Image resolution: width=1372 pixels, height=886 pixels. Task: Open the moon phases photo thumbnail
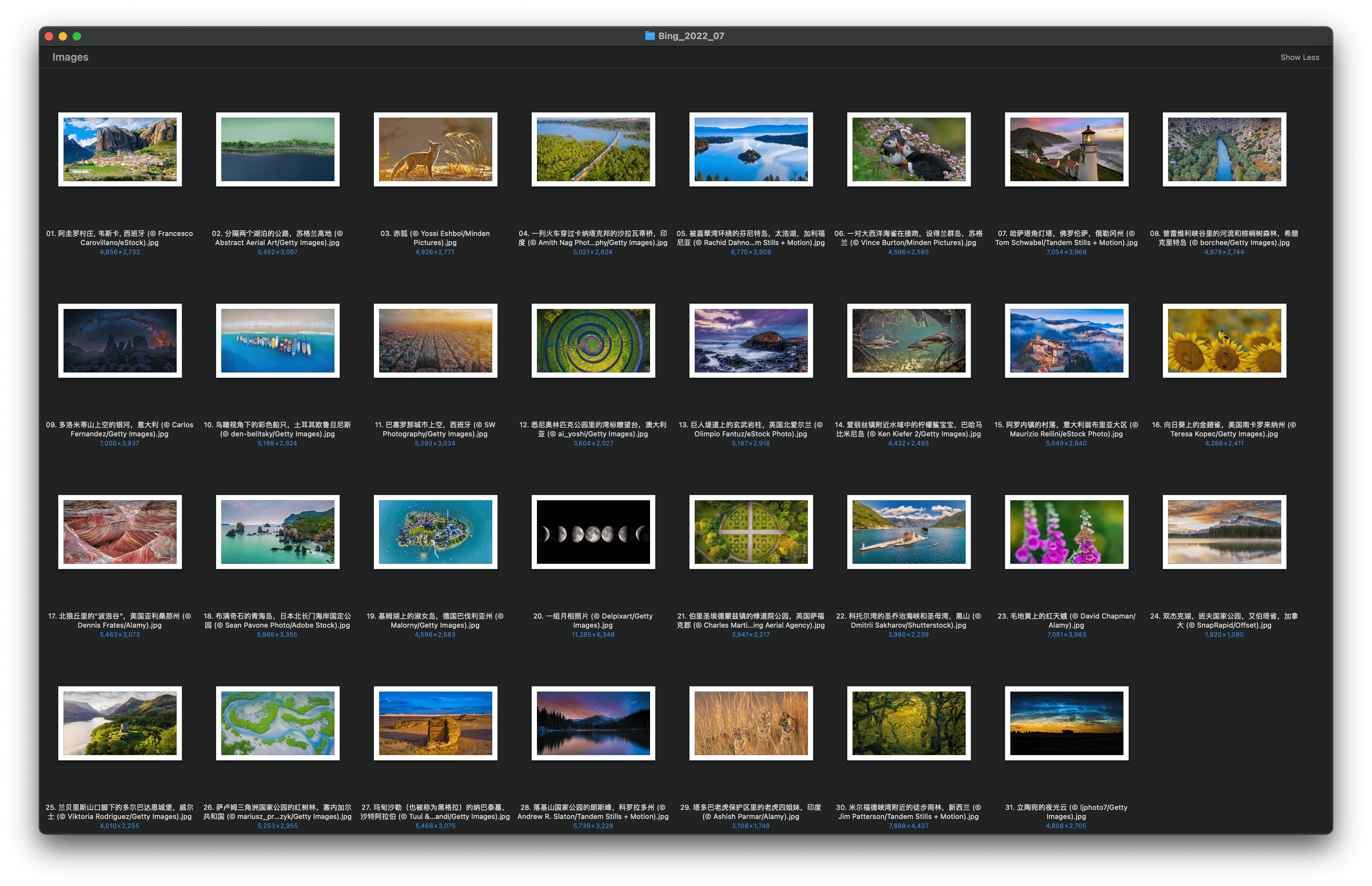592,532
